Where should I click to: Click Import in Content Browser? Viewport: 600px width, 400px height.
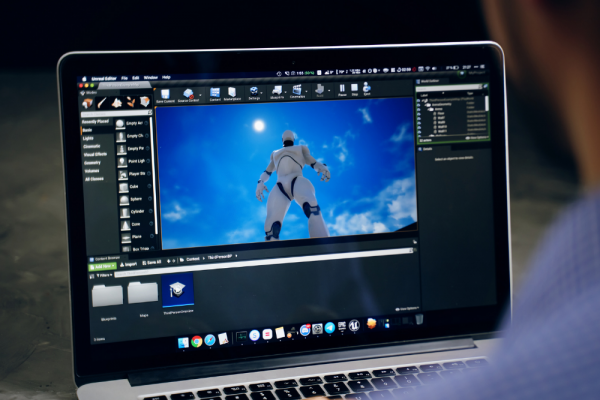pos(128,264)
